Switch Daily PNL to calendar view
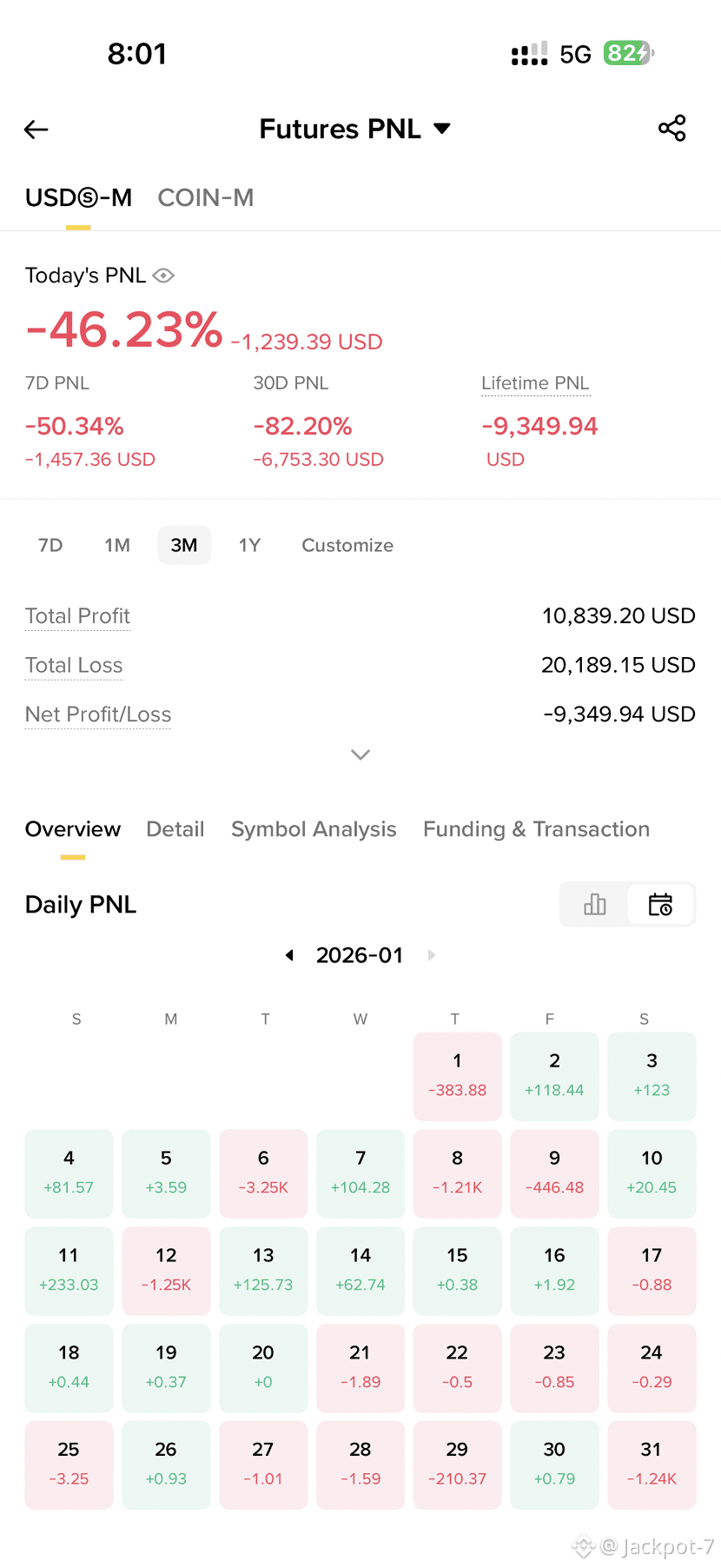This screenshot has height=1568, width=721. 660,905
